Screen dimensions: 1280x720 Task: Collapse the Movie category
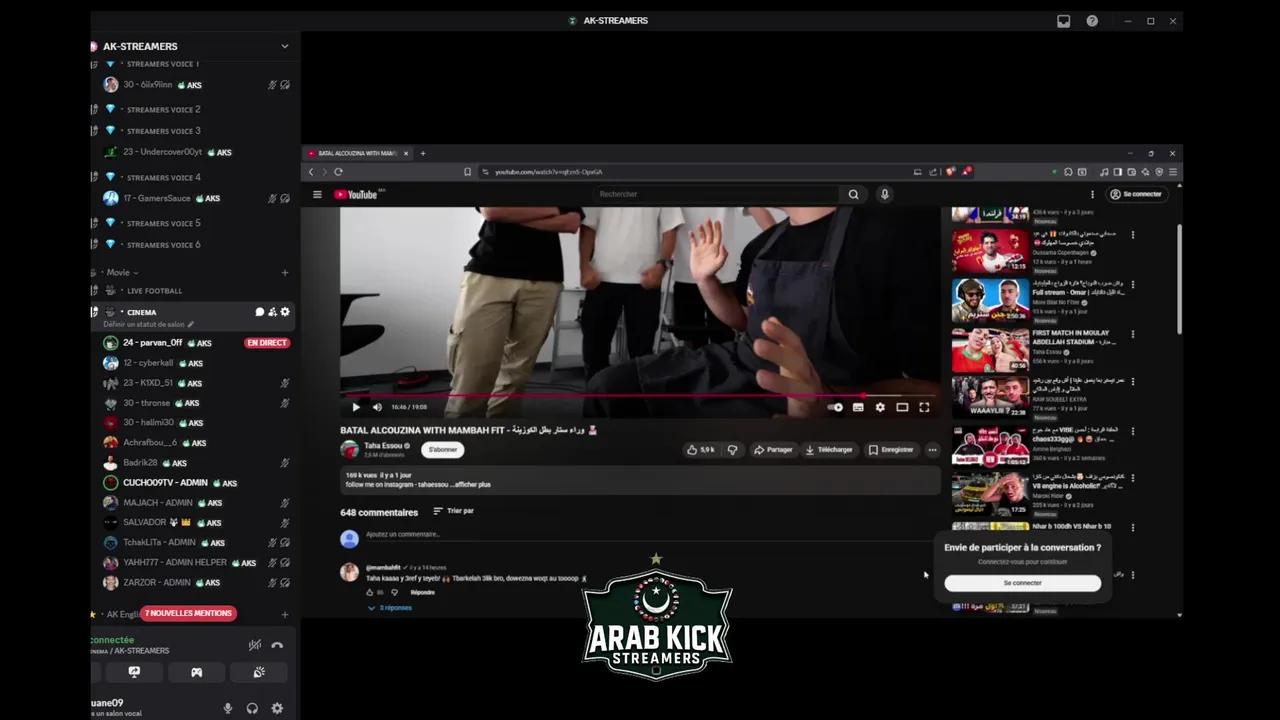click(122, 272)
